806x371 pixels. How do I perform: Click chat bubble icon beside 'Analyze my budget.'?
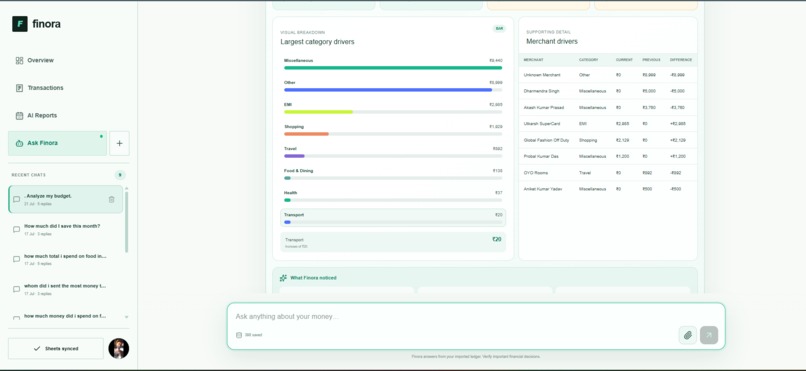coord(16,199)
